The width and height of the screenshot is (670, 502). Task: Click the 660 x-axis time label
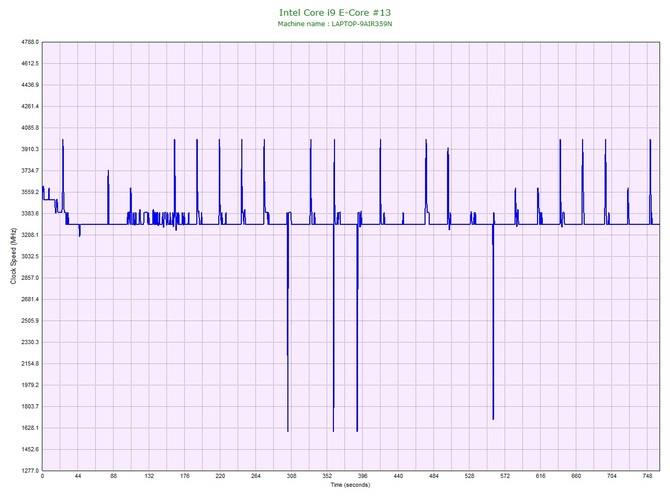tap(576, 476)
